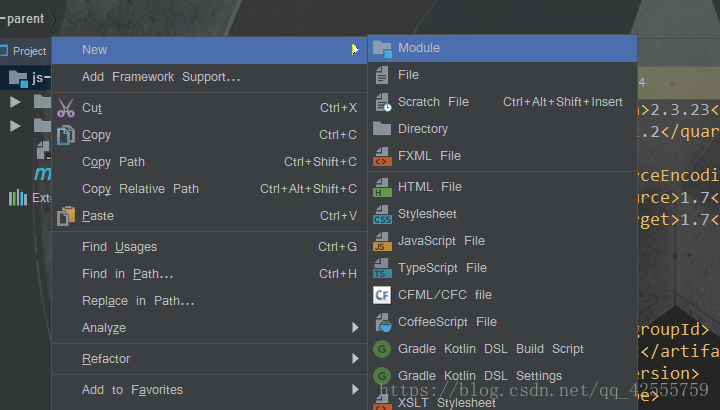This screenshot has width=720, height=410.
Task: Click the Stylesheet CSS icon
Action: 381,214
